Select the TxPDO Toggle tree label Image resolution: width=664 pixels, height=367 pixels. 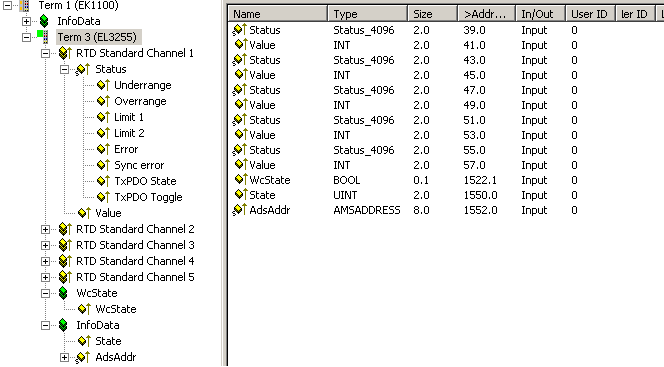point(148,197)
